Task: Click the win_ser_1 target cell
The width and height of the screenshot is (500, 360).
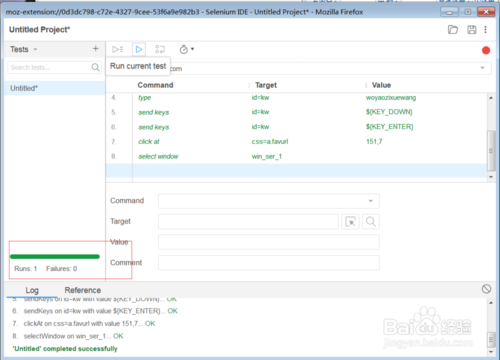Action: (x=266, y=156)
